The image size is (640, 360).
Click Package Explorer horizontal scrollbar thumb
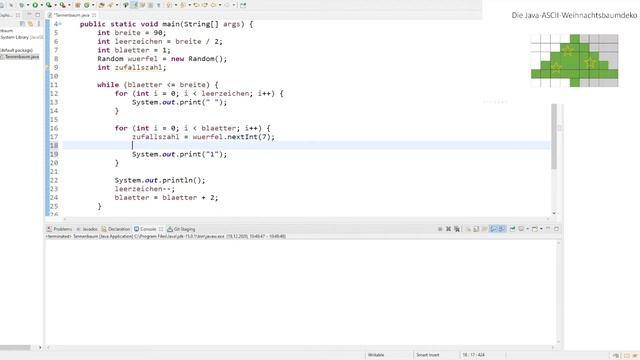15,347
